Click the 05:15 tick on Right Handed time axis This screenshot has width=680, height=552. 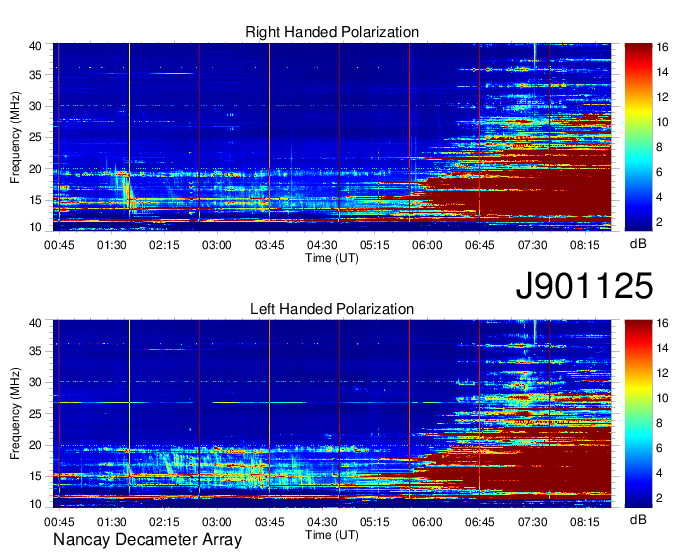coord(375,245)
